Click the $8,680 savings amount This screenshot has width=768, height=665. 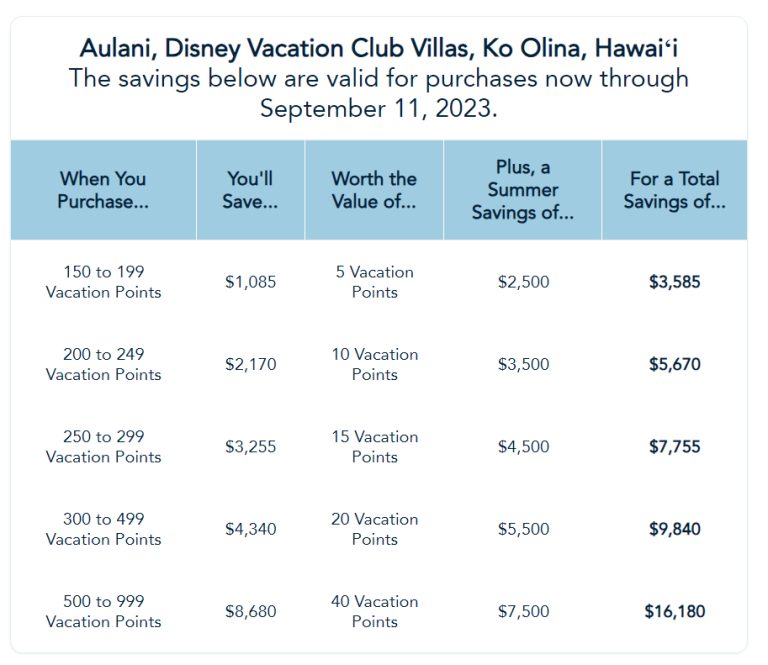coord(250,612)
